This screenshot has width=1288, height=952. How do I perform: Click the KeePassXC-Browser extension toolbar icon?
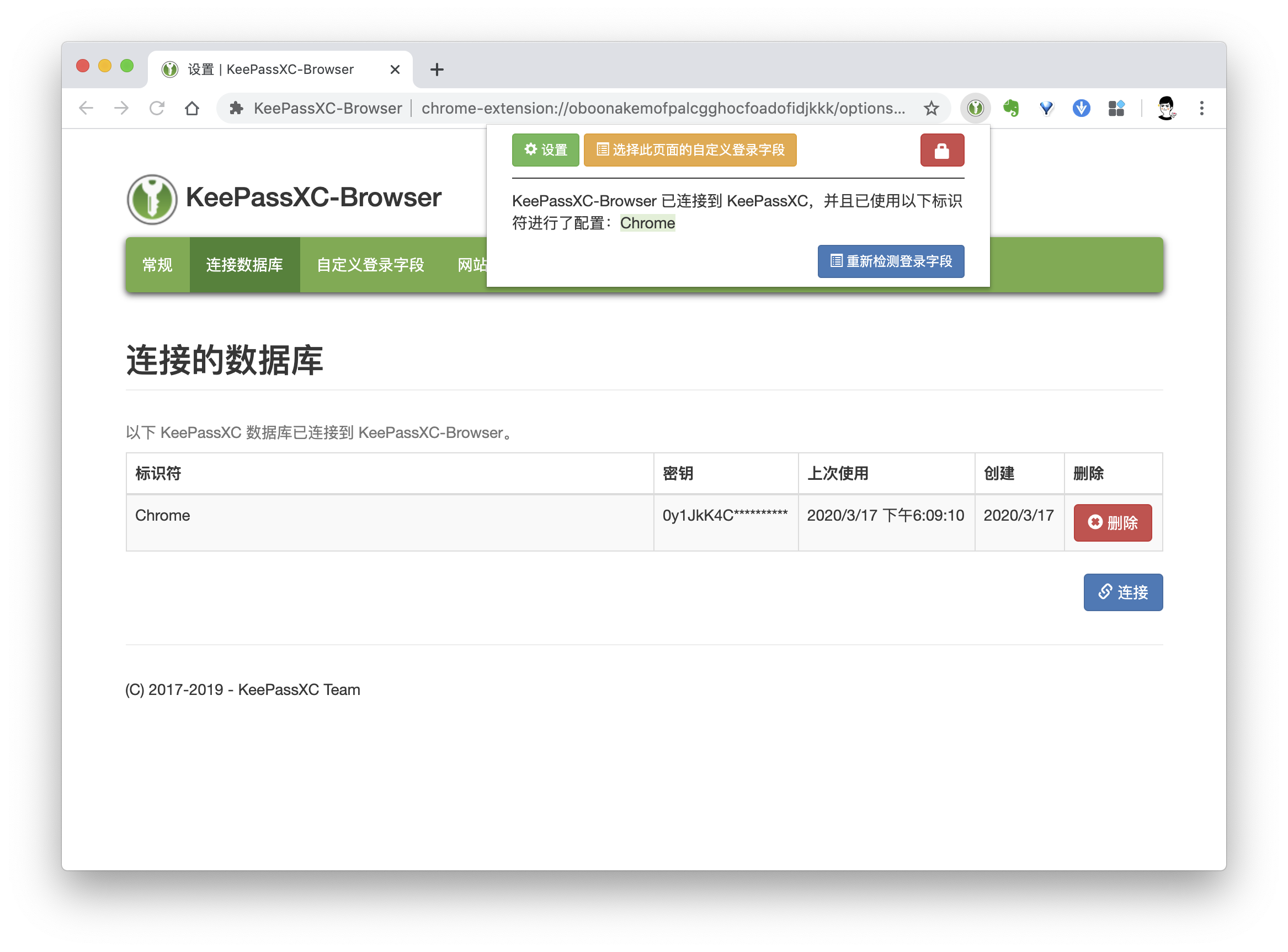[x=975, y=108]
